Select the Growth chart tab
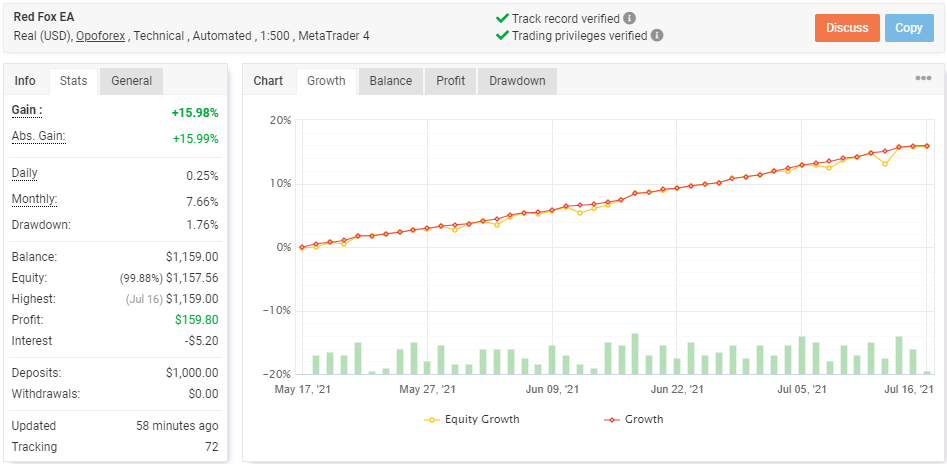The image size is (947, 464). point(326,81)
